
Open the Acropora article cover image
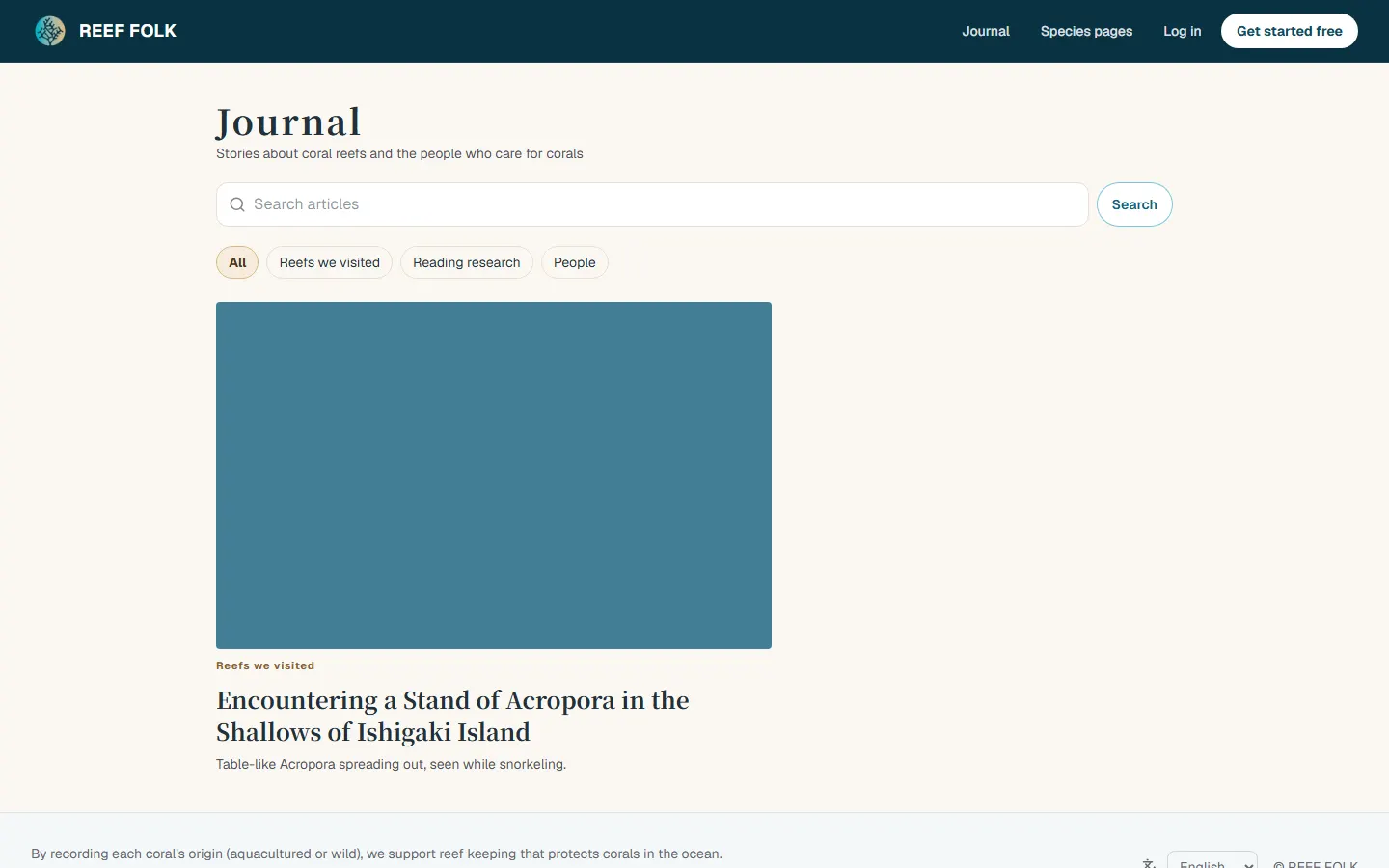(x=494, y=475)
